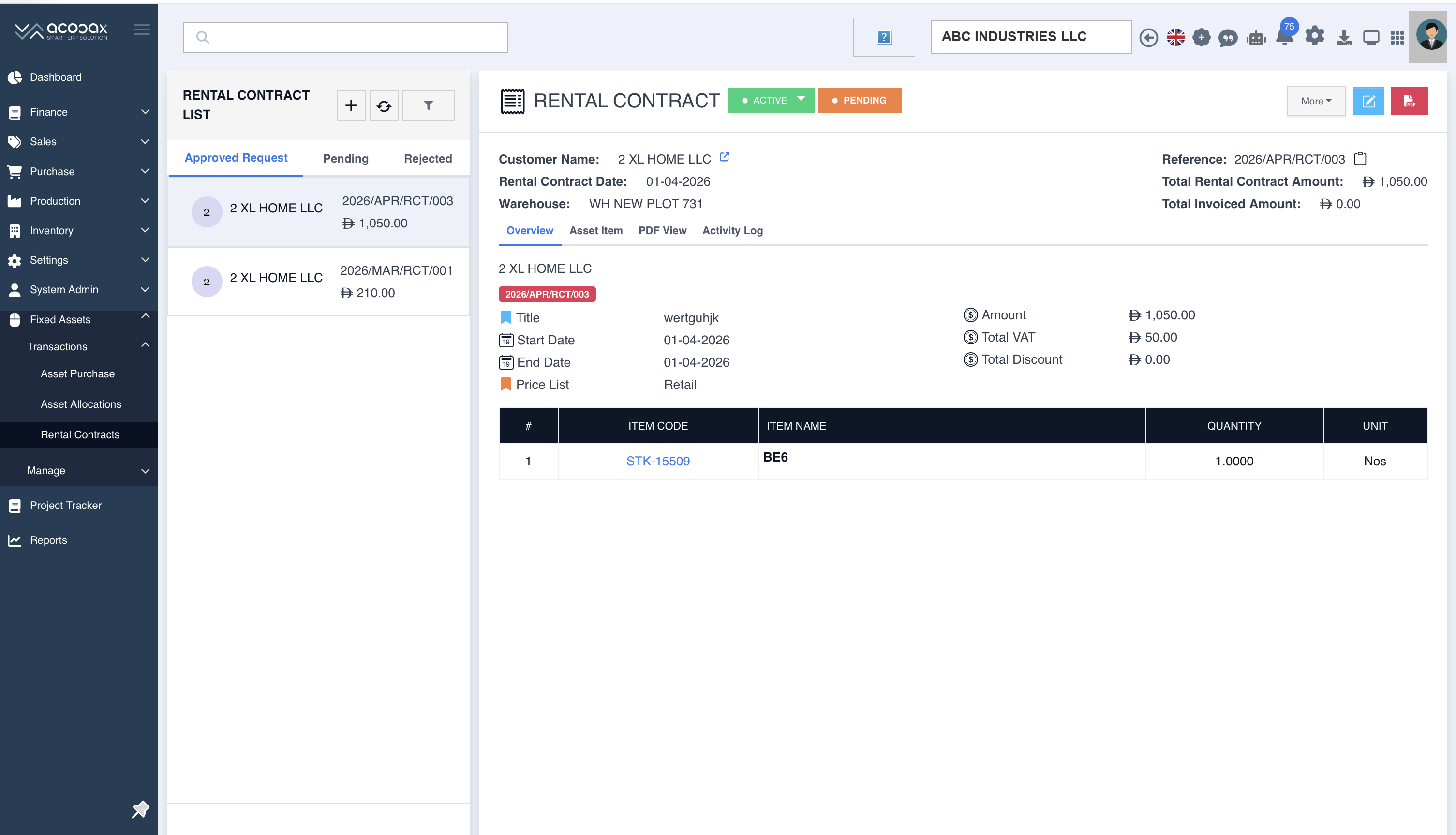Open item code STK-15509 link

point(657,461)
